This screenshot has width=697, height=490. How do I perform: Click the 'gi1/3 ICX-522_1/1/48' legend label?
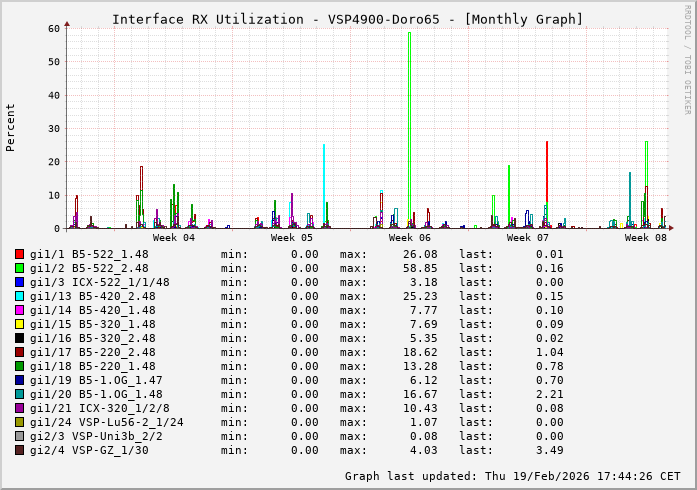coord(99,282)
